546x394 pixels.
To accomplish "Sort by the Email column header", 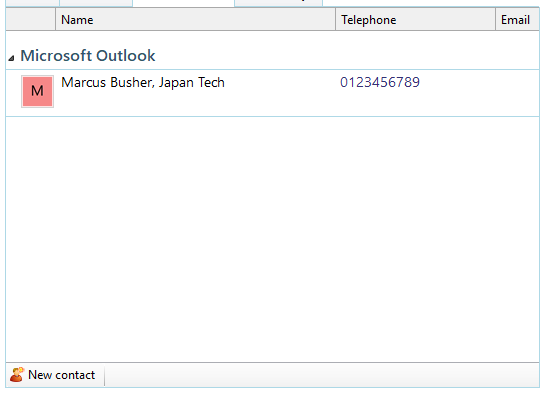I will click(517, 20).
